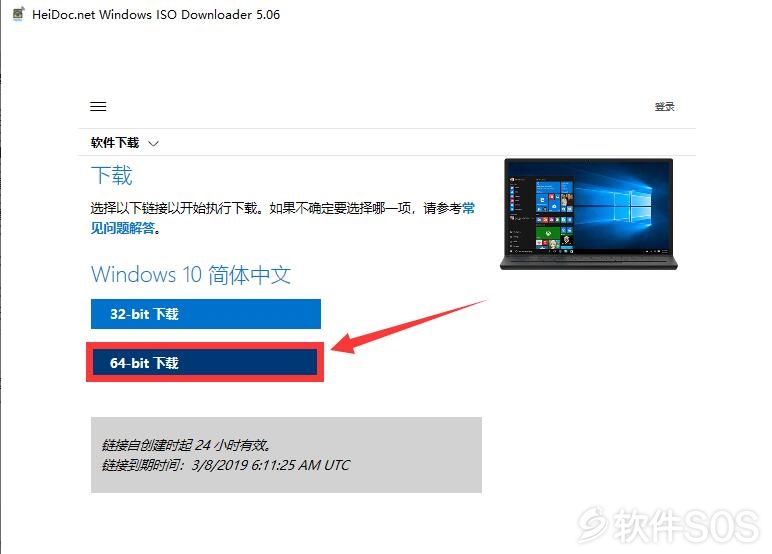Image resolution: width=772 pixels, height=554 pixels.
Task: Open the 常见问题解答 FAQ link
Action: (283, 218)
